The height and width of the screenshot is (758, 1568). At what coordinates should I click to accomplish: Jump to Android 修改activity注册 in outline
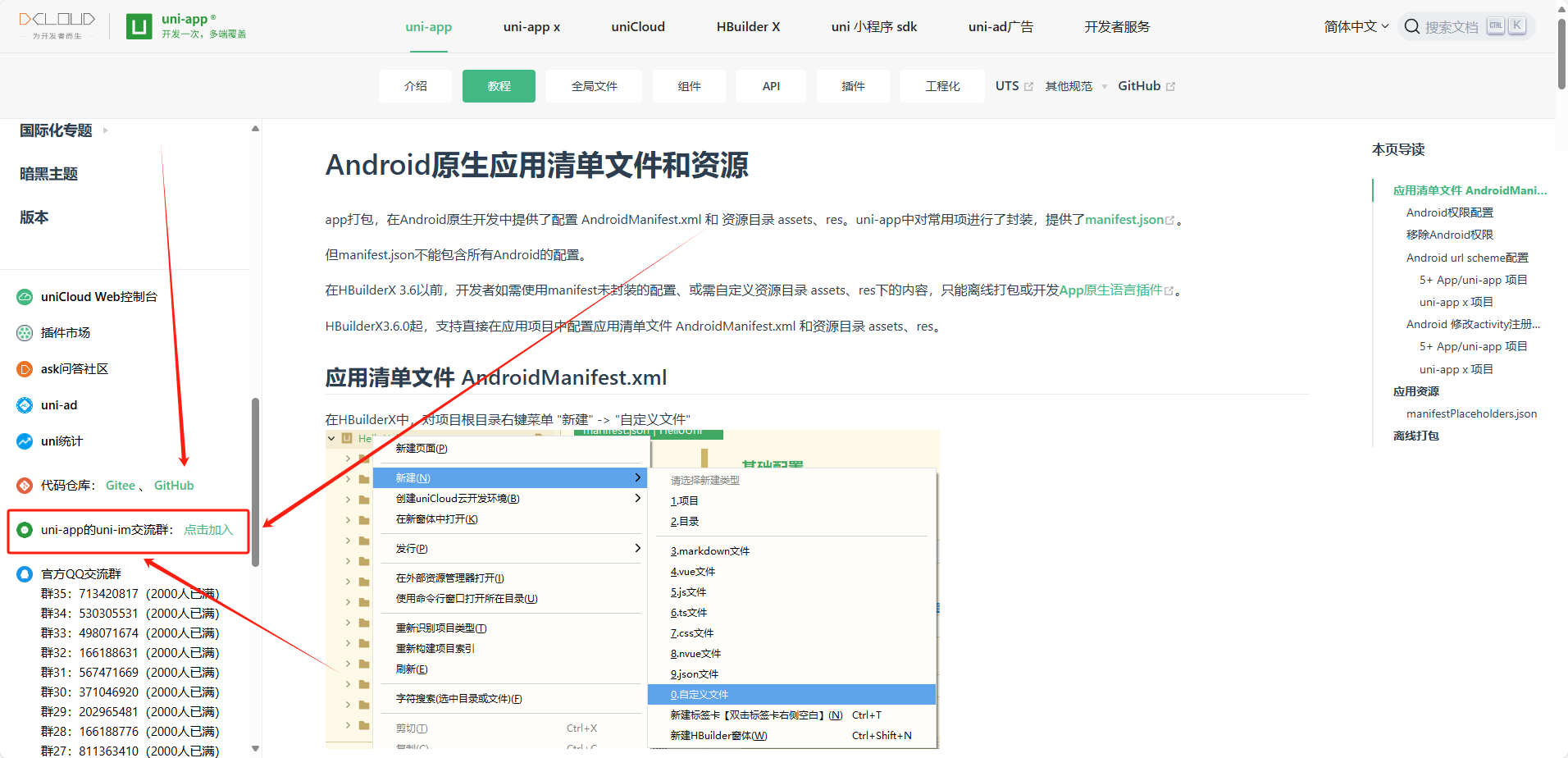coord(1473,324)
